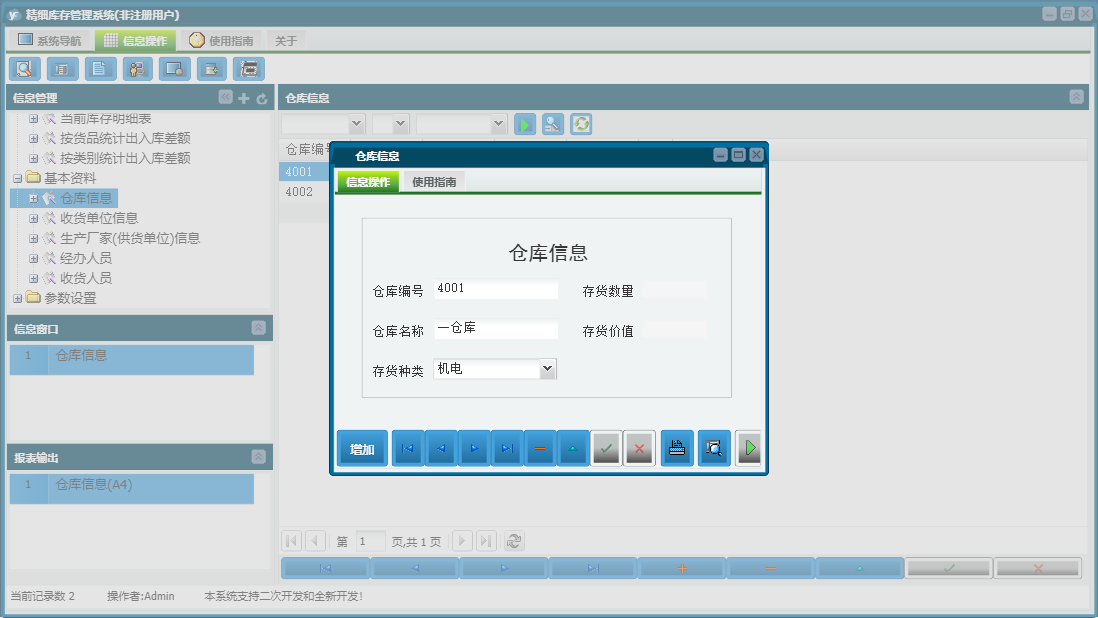Viewport: 1098px width, 618px height.
Task: Open the 存货种类 dropdown showing 机电
Action: point(546,368)
